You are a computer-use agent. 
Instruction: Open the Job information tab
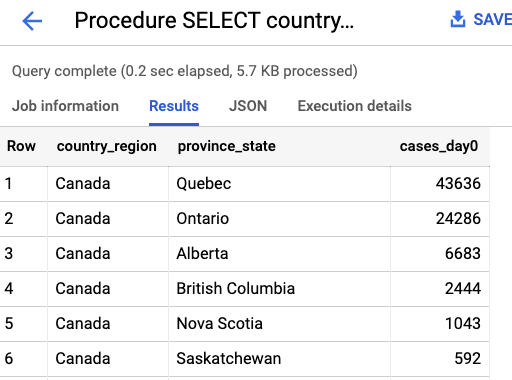pyautogui.click(x=65, y=106)
